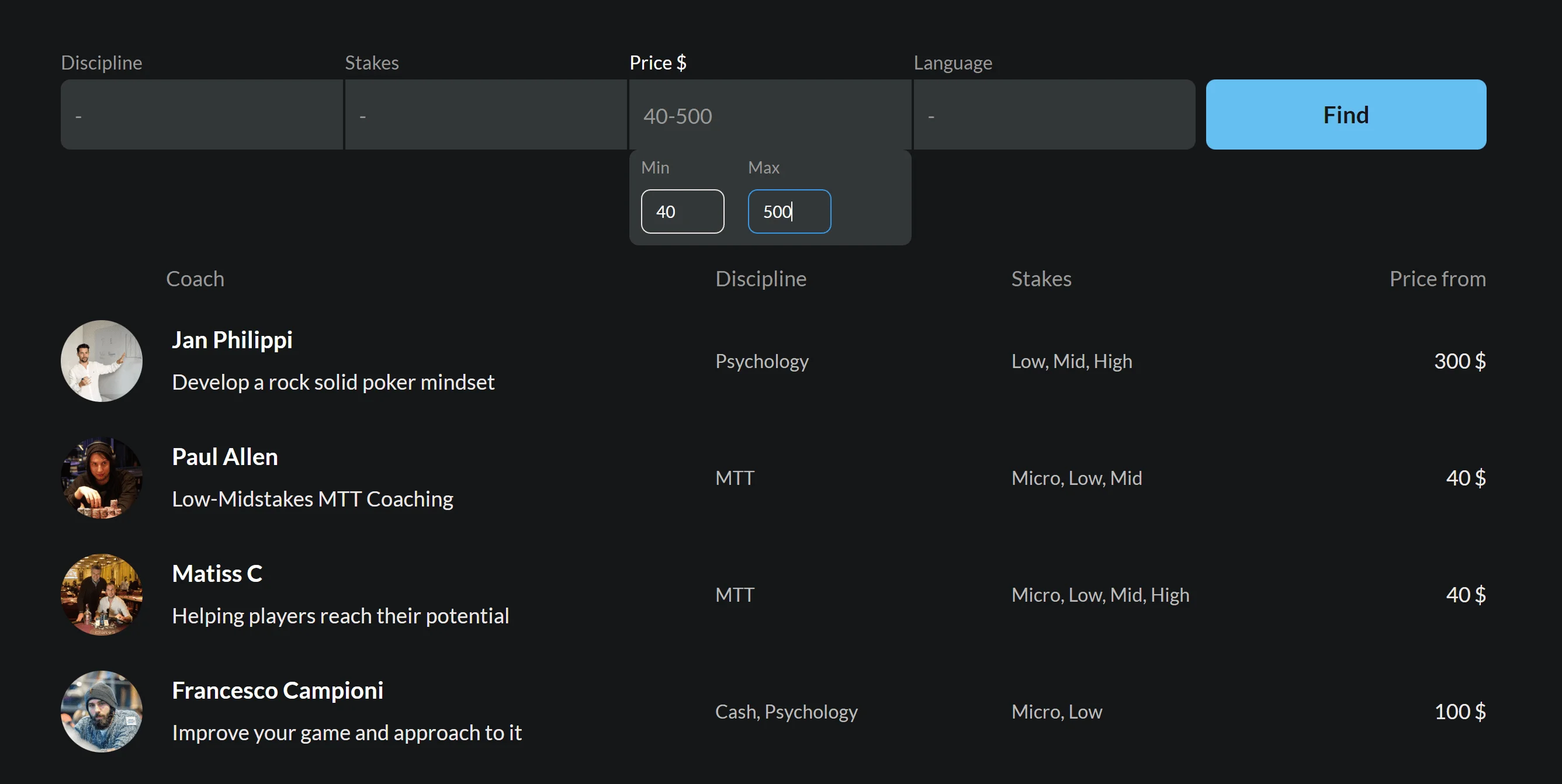This screenshot has height=784, width=1562.
Task: Click the Discipline column header in table
Action: (x=760, y=279)
